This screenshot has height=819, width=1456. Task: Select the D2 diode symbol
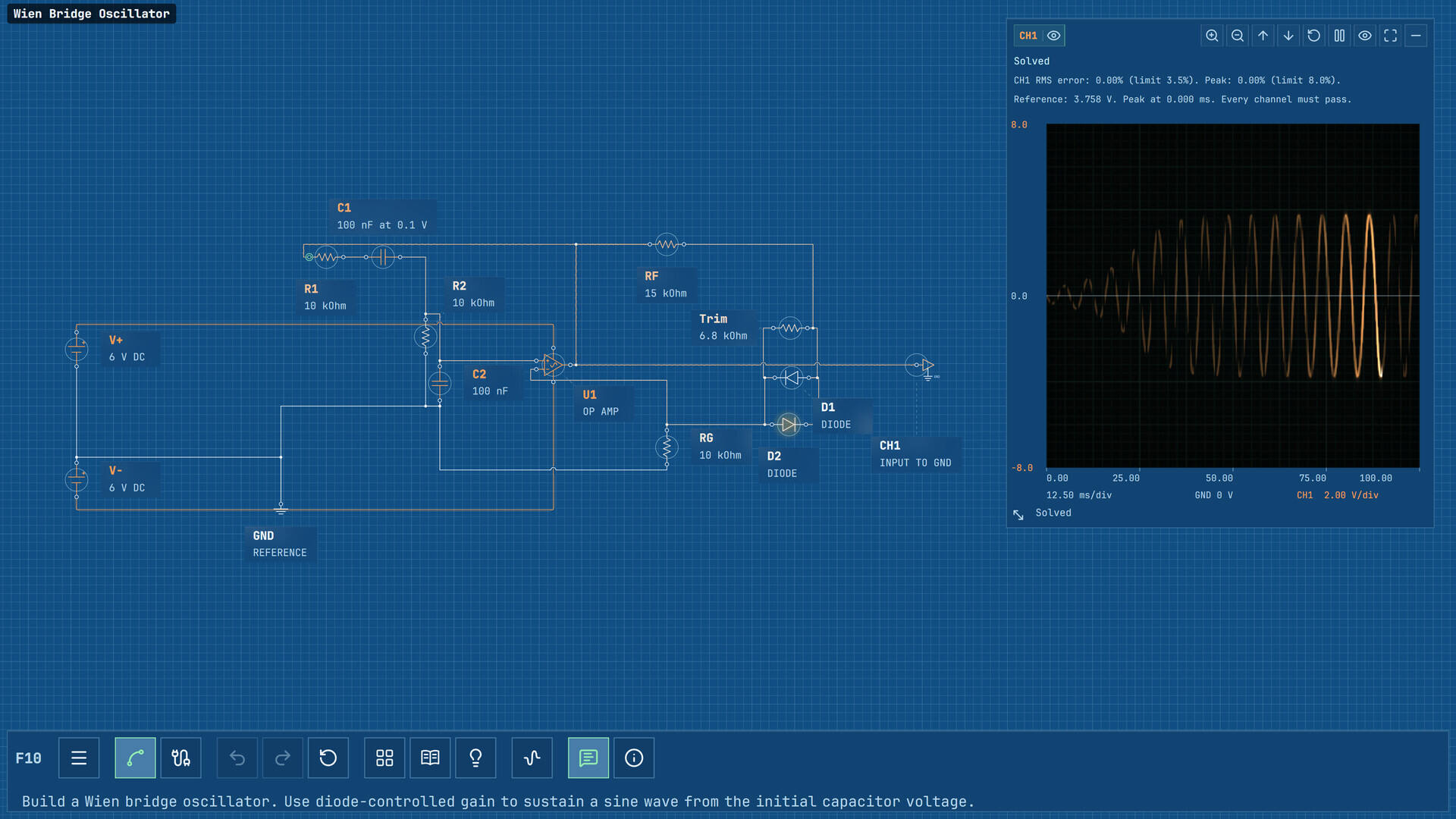[x=789, y=424]
